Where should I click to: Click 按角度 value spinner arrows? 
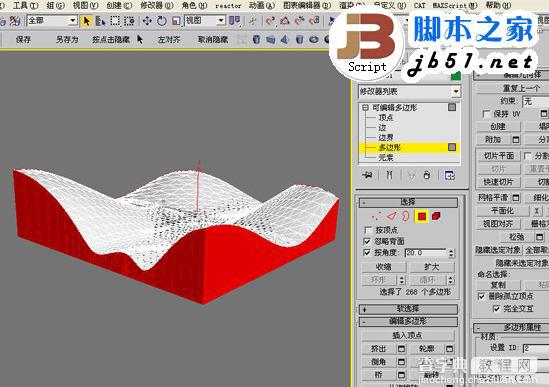tap(451, 253)
